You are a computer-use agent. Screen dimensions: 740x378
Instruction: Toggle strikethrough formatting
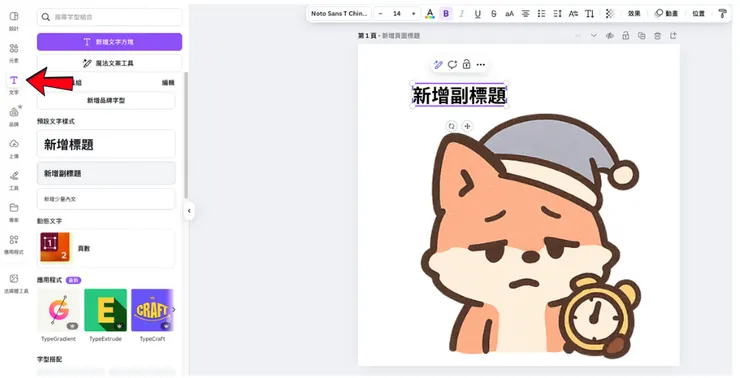tap(494, 14)
